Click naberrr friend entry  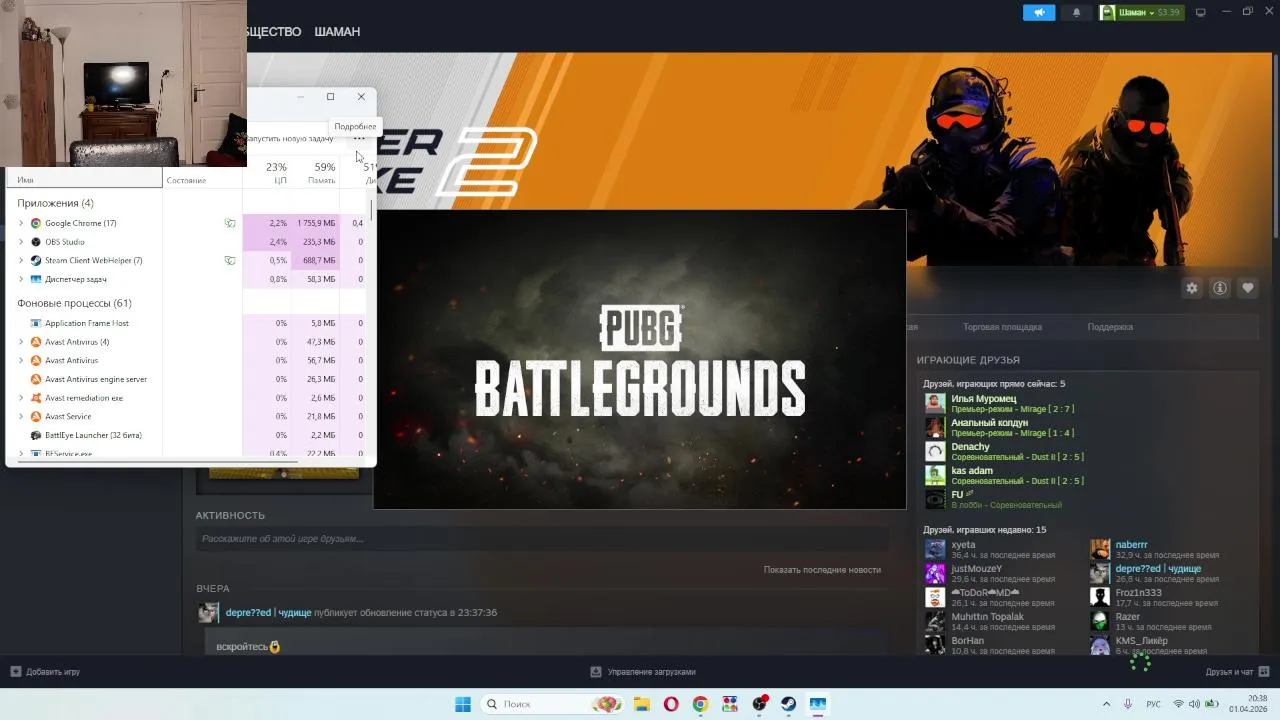coord(1155,549)
